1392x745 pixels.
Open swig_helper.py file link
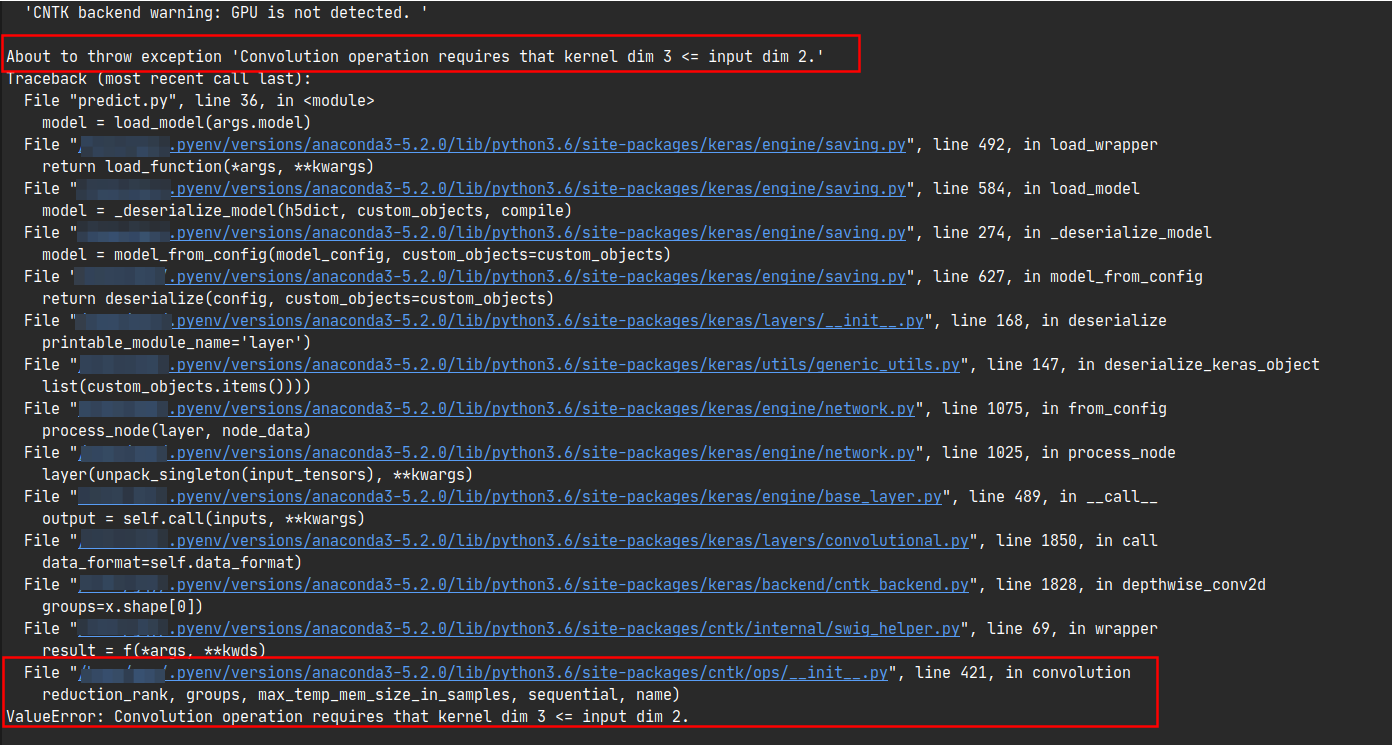(x=555, y=628)
